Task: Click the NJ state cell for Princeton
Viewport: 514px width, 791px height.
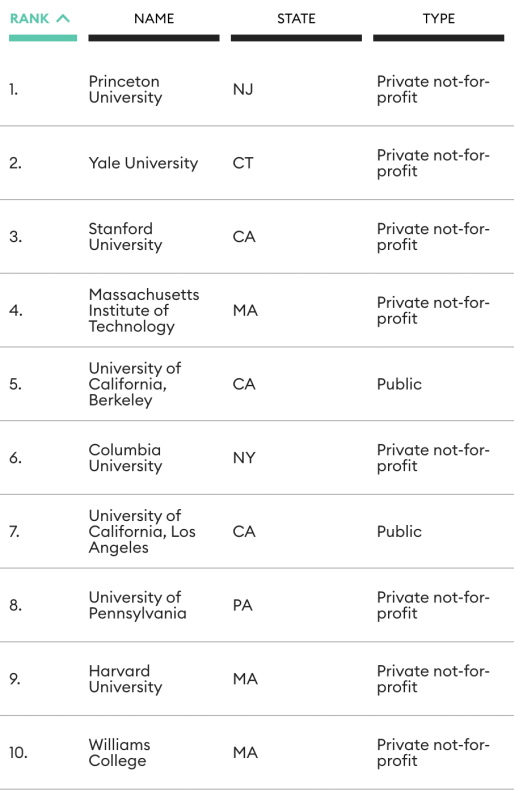Action: point(243,89)
